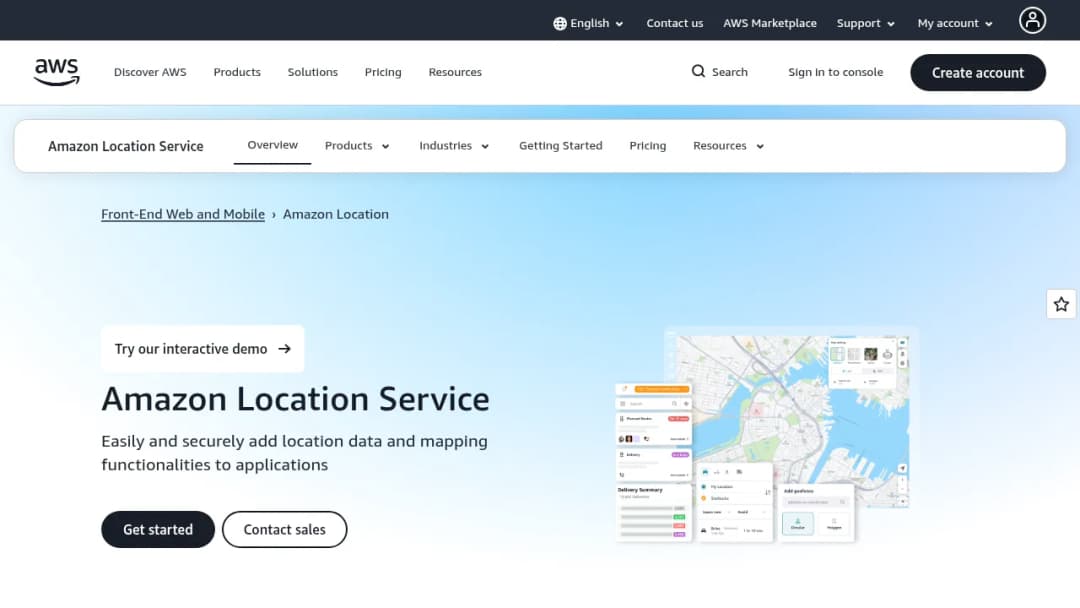Open Front-End Web and Mobile breadcrumb
Screen dimensions: 1080x608
pyautogui.click(x=183, y=214)
